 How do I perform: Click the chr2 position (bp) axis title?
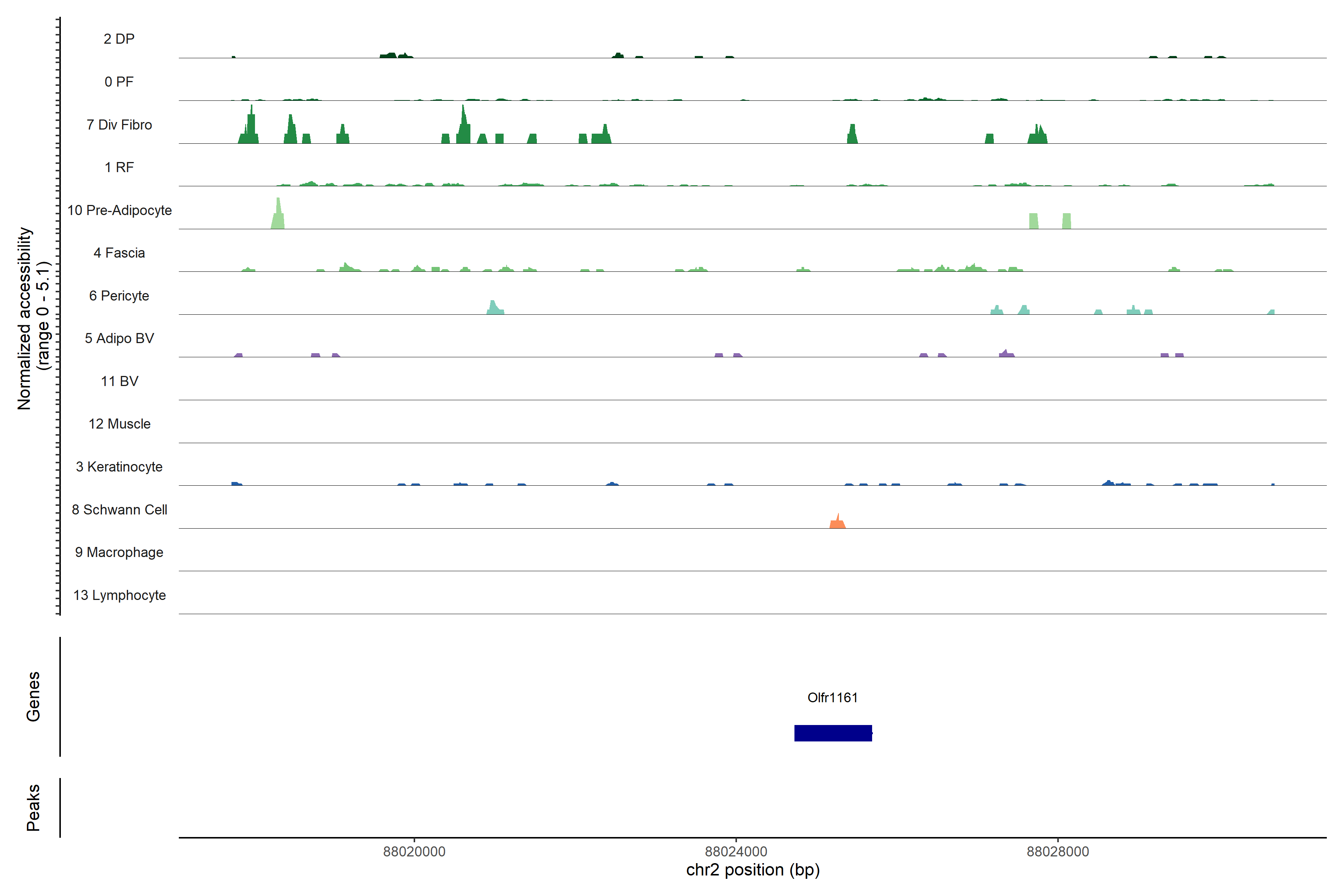click(x=753, y=870)
